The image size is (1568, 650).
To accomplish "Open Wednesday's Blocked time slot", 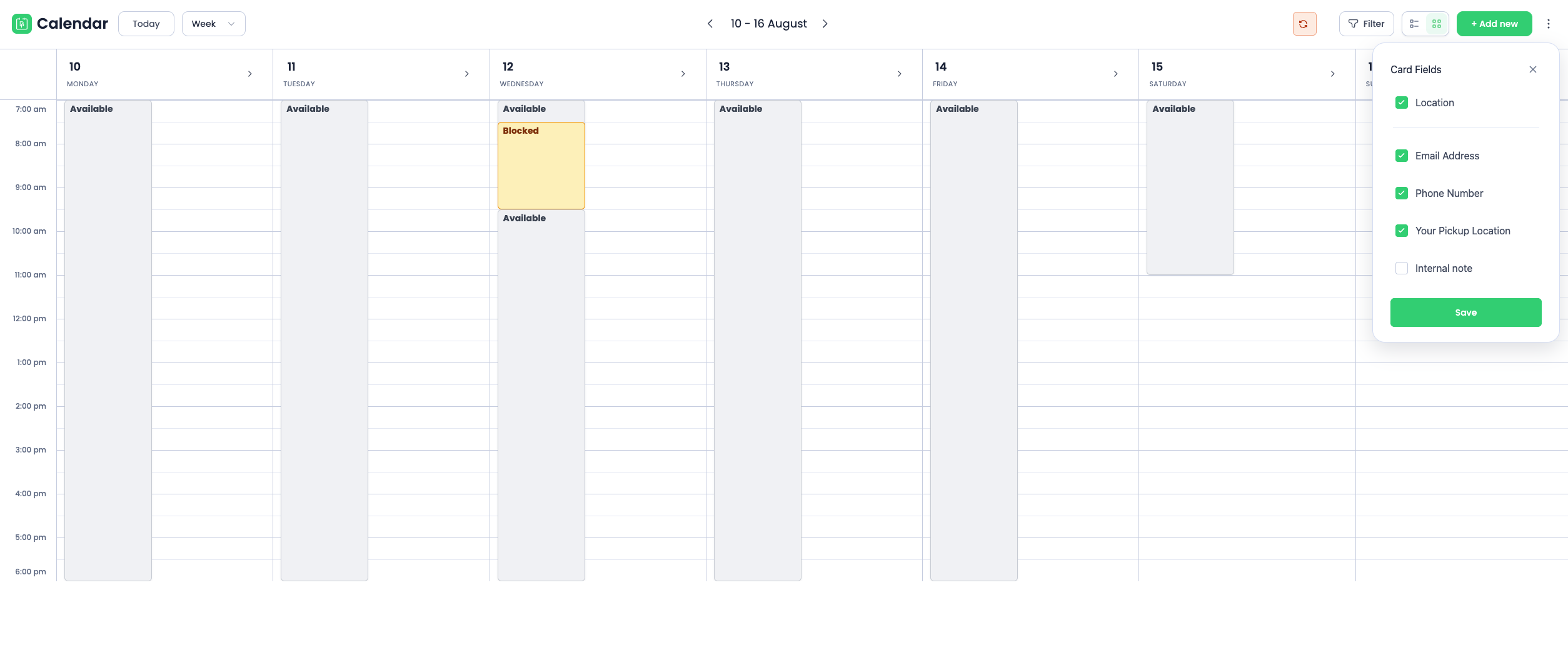I will click(x=541, y=166).
